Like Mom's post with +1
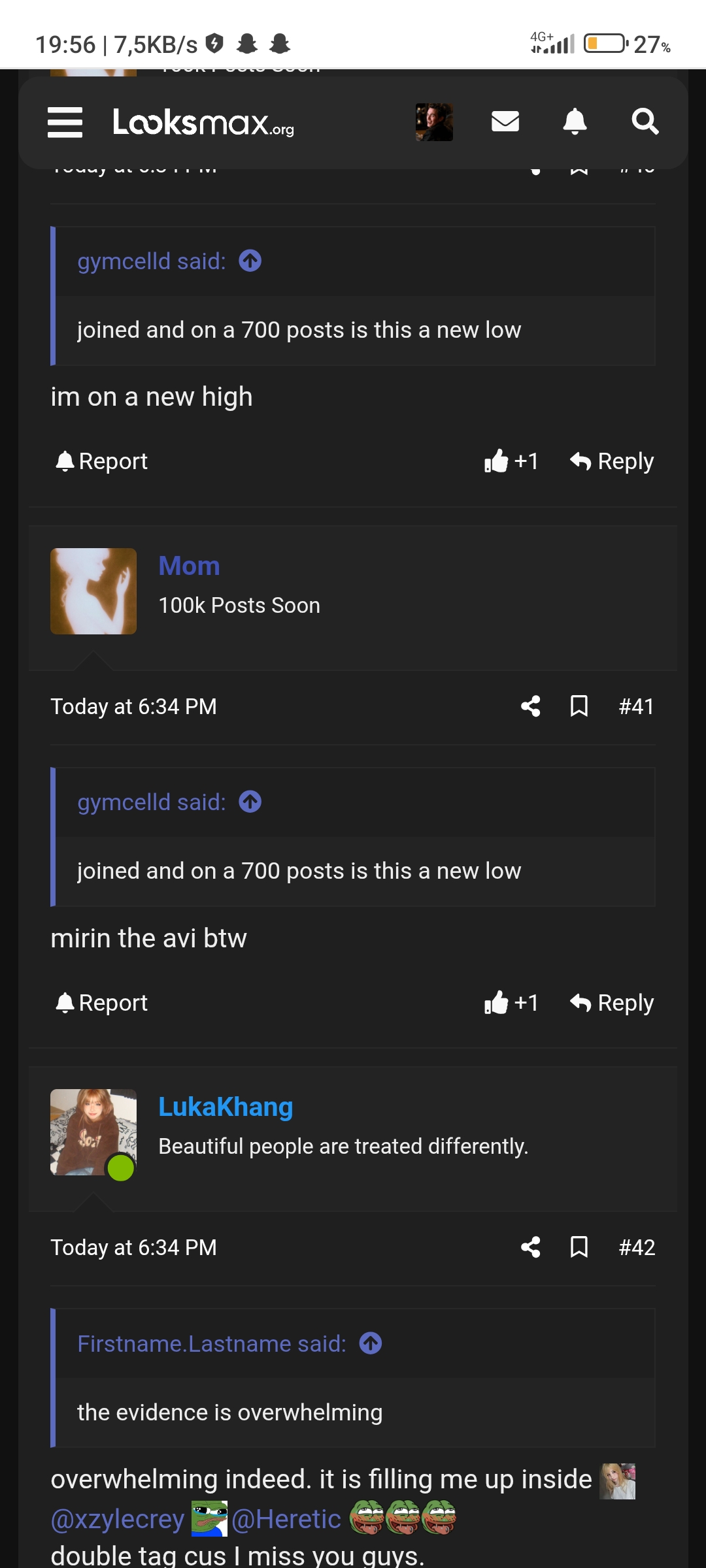The image size is (706, 1568). click(511, 1003)
